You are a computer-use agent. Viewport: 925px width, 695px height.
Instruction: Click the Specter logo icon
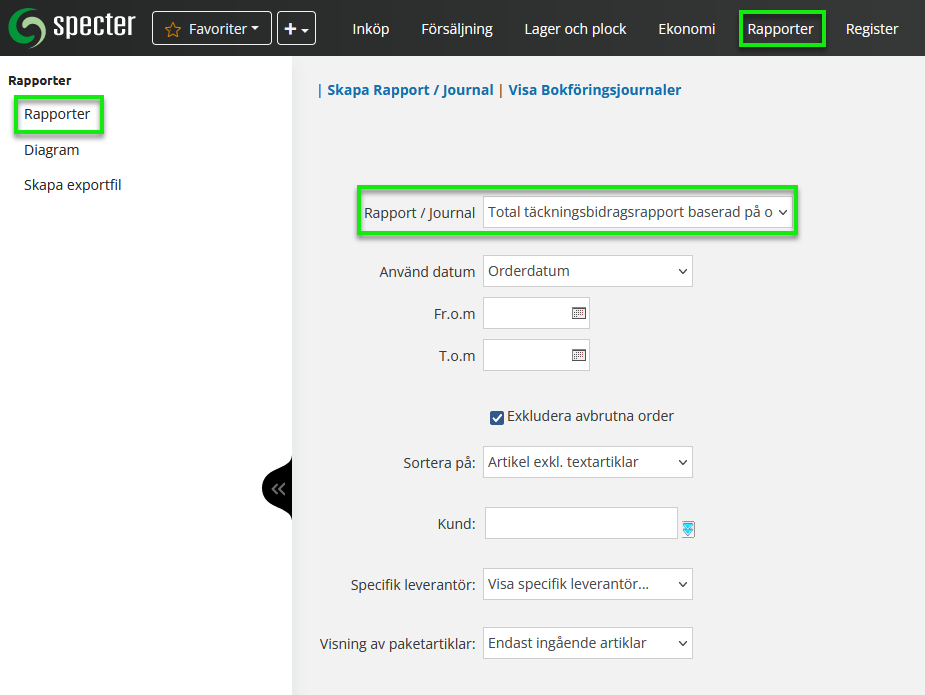pyautogui.click(x=27, y=28)
